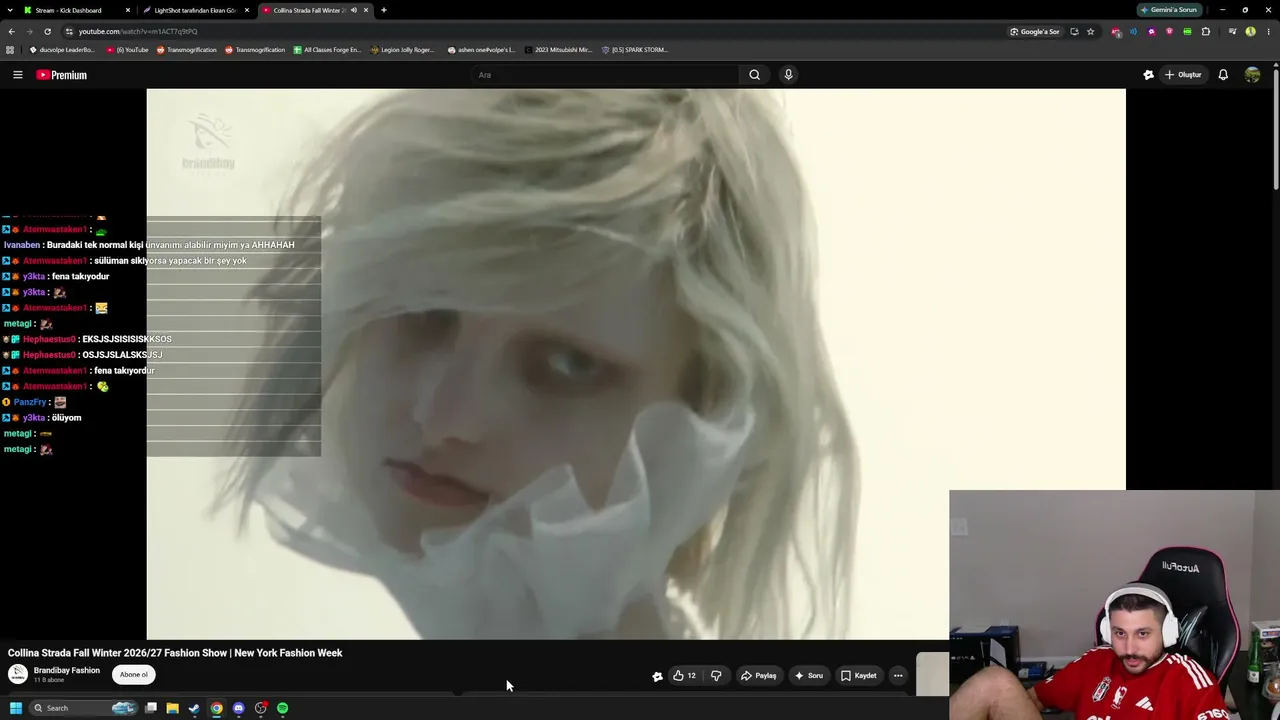
Task: Open YouTube notifications bell
Action: coord(1223,75)
